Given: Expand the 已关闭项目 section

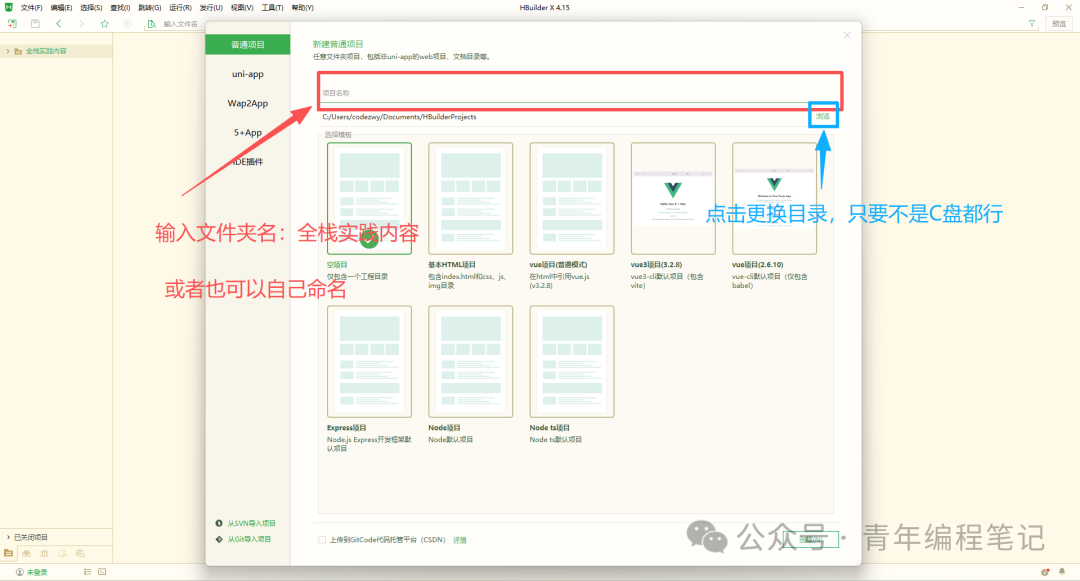Looking at the screenshot, I should click(8, 537).
